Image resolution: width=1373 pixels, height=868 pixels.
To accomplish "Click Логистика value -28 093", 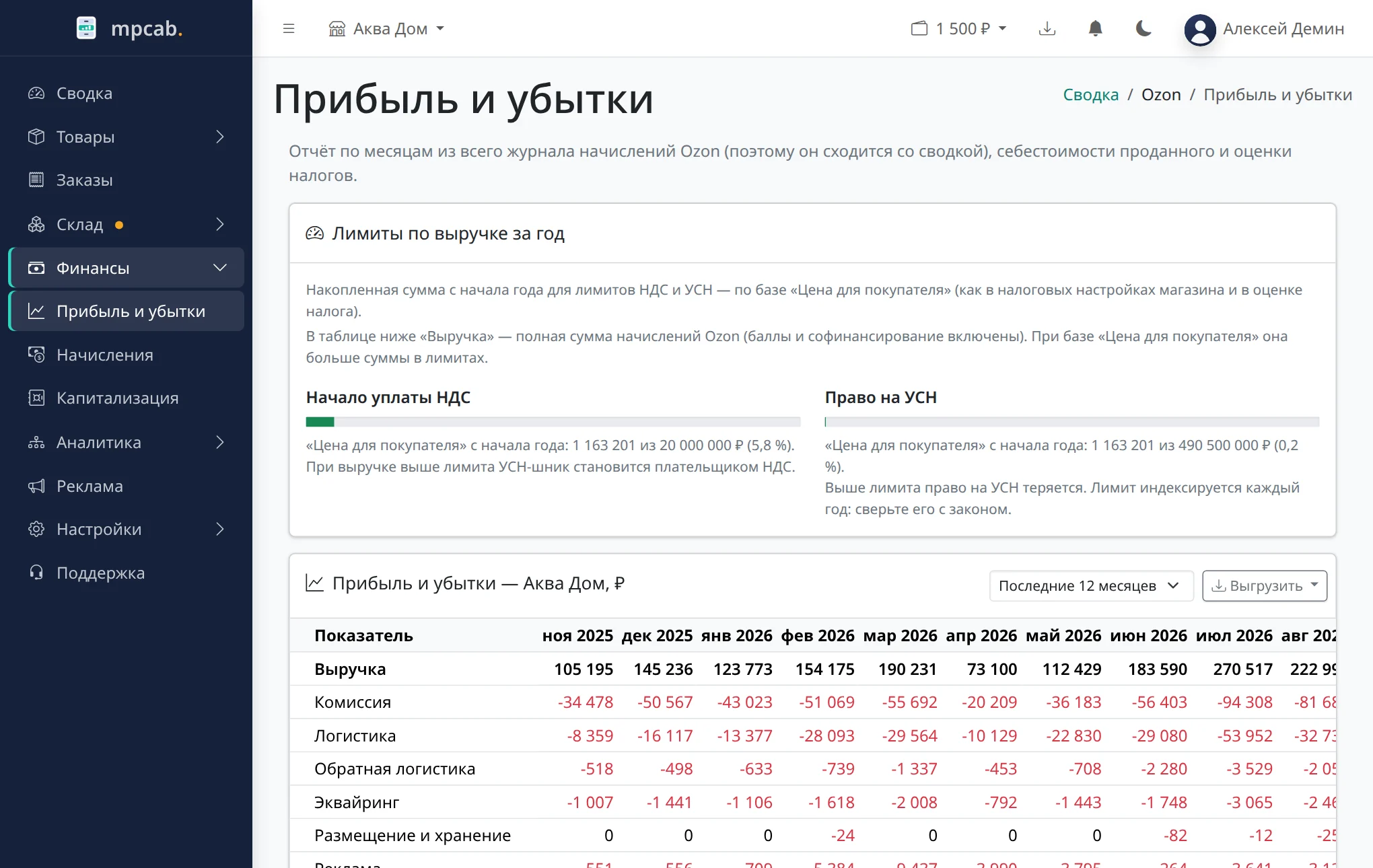I will pyautogui.click(x=826, y=735).
